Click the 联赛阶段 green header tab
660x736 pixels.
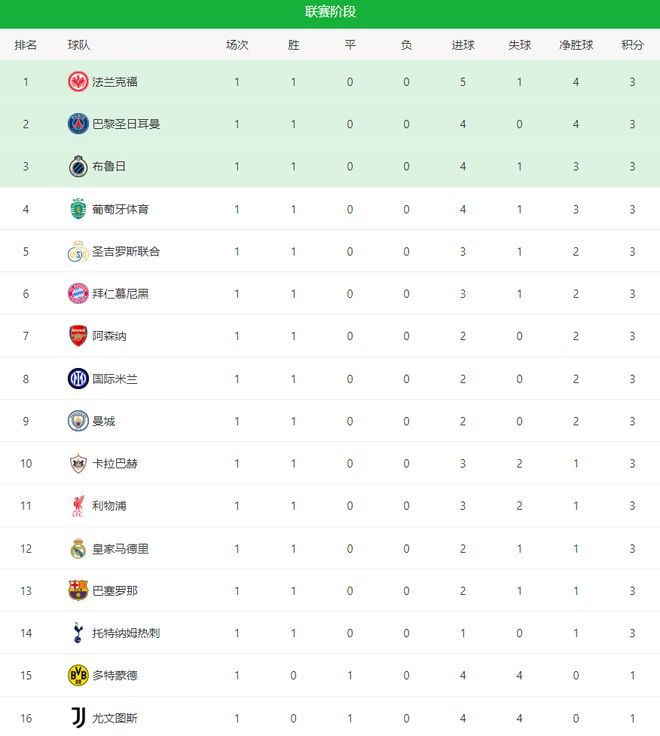(330, 13)
